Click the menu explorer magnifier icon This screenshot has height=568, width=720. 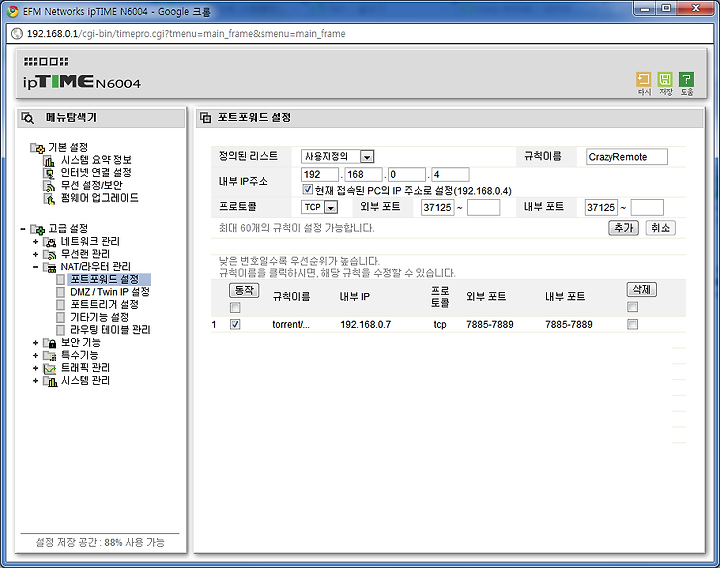coord(28,118)
